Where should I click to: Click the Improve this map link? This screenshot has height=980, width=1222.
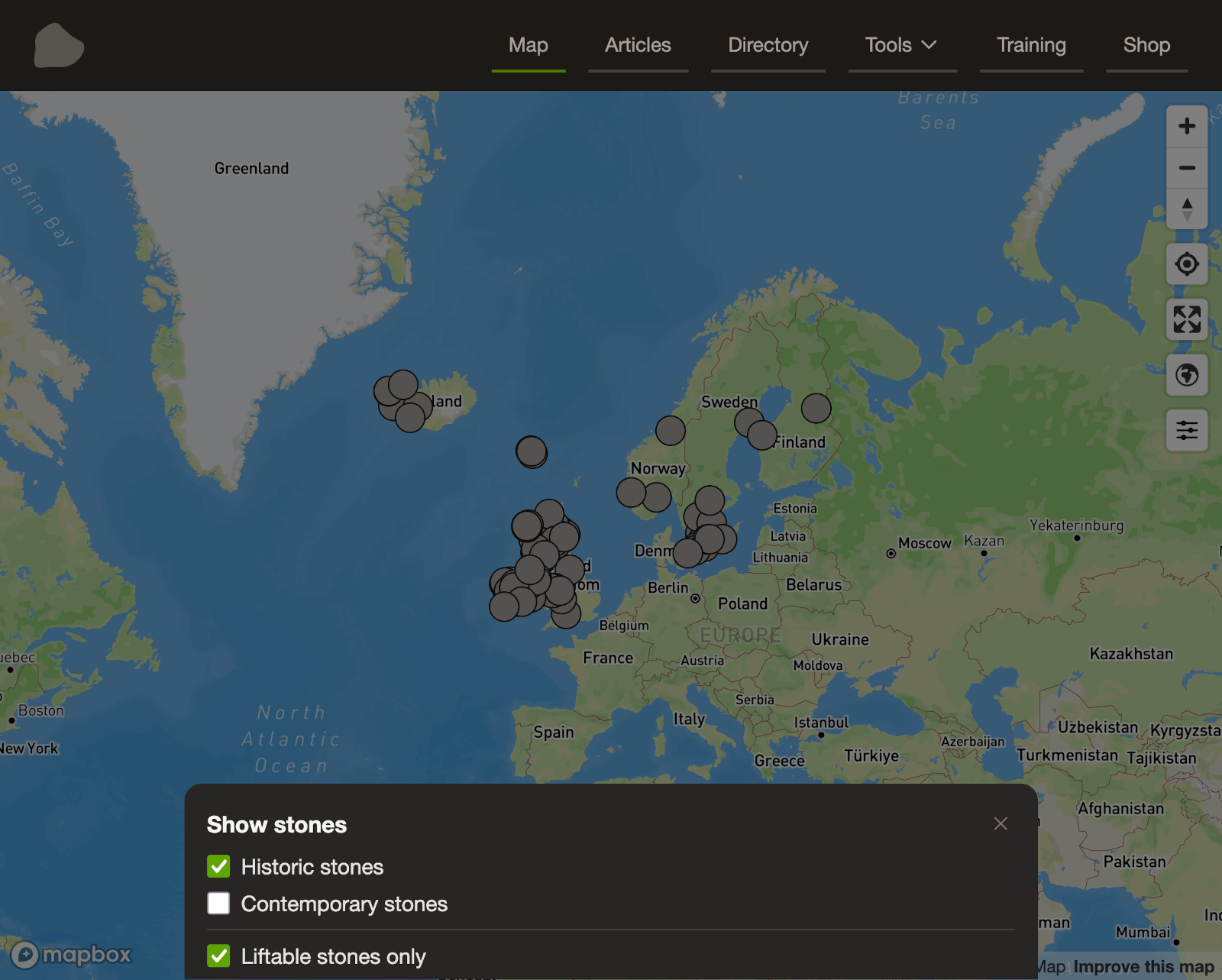click(x=1143, y=966)
